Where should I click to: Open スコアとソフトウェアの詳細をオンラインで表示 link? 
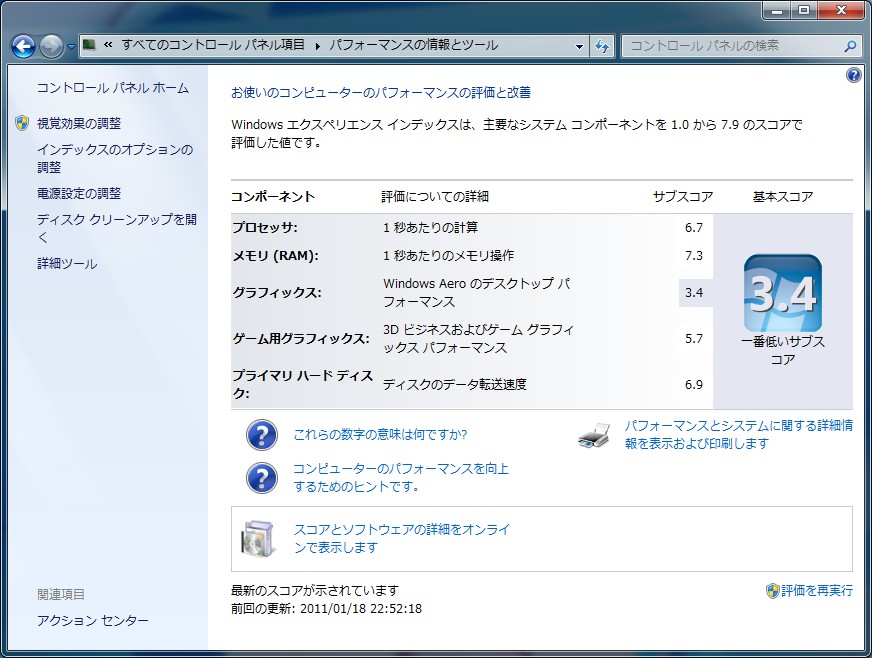click(x=402, y=538)
